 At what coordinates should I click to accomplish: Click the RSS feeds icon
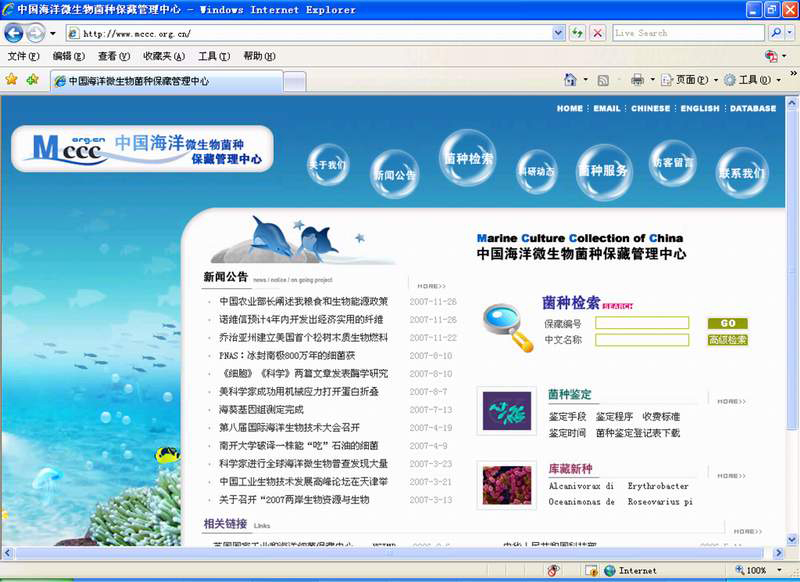[x=603, y=80]
